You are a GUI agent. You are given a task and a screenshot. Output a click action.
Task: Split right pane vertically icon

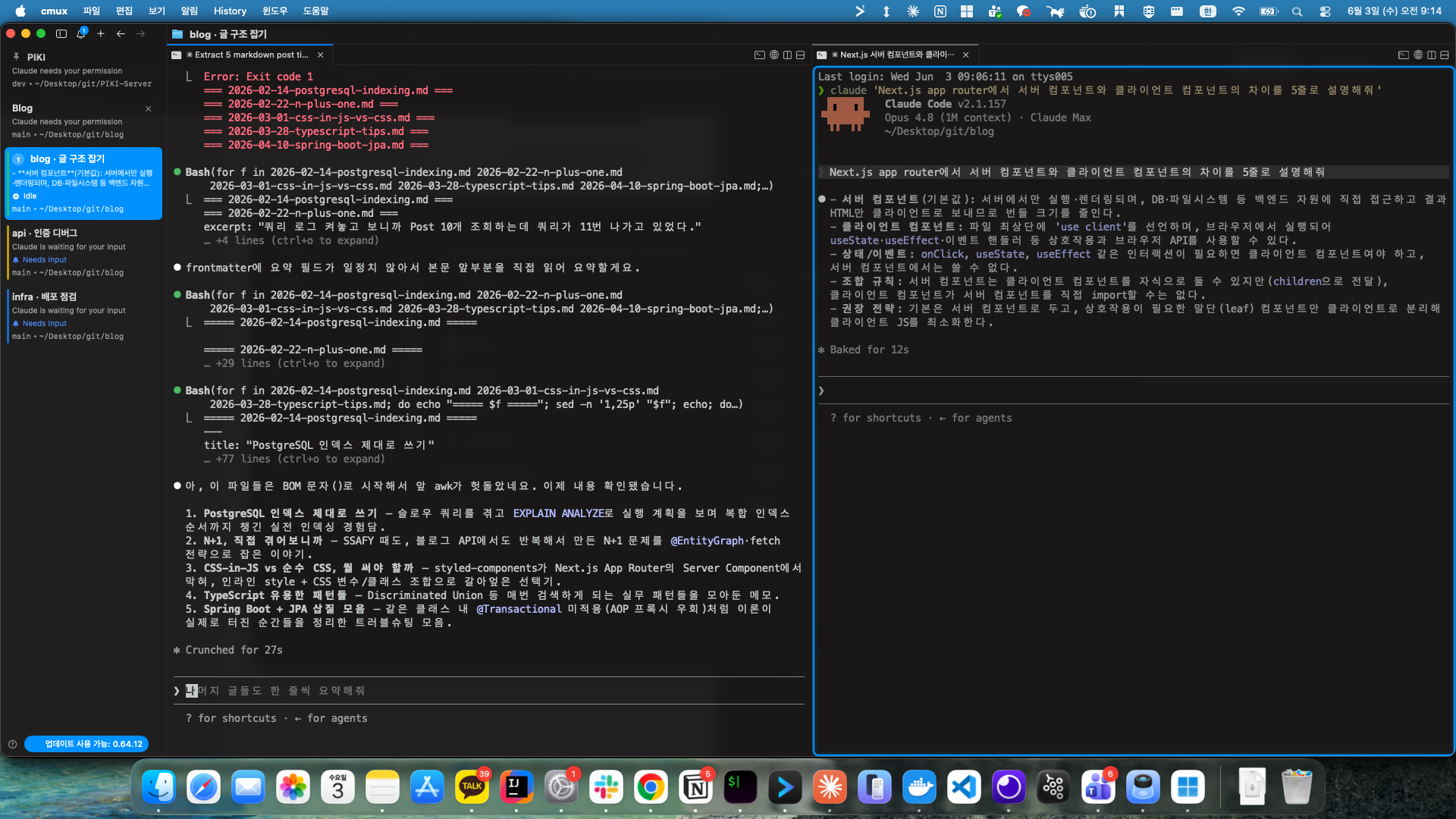[1431, 55]
